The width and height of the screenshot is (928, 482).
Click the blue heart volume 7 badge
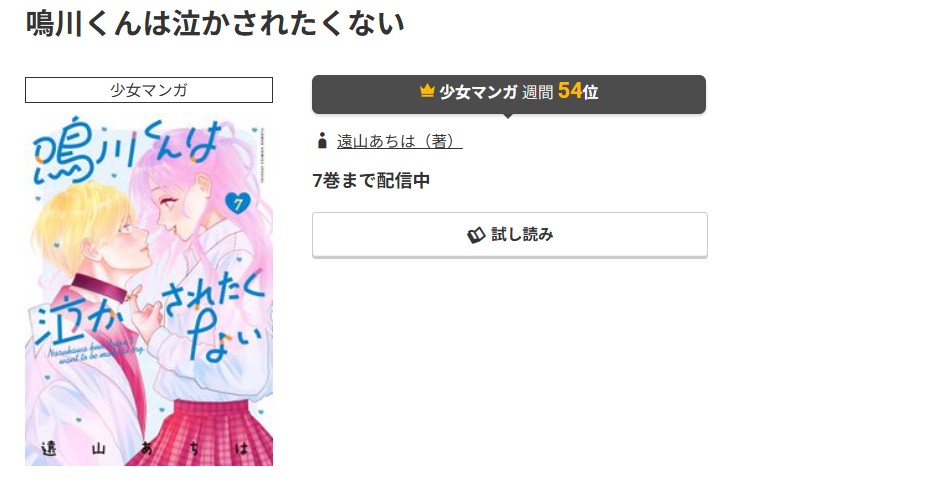[x=238, y=204]
